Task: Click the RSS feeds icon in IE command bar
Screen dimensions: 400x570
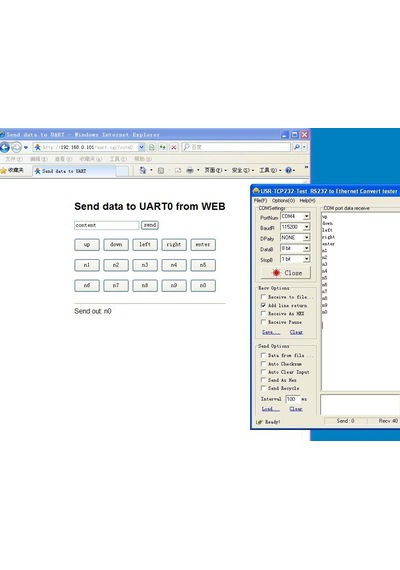Action: (161, 170)
